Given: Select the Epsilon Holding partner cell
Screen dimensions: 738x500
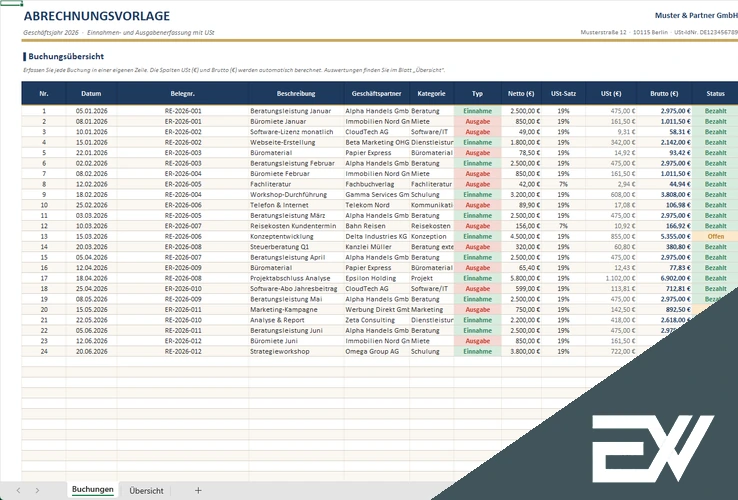Looking at the screenshot, I should (377, 278).
